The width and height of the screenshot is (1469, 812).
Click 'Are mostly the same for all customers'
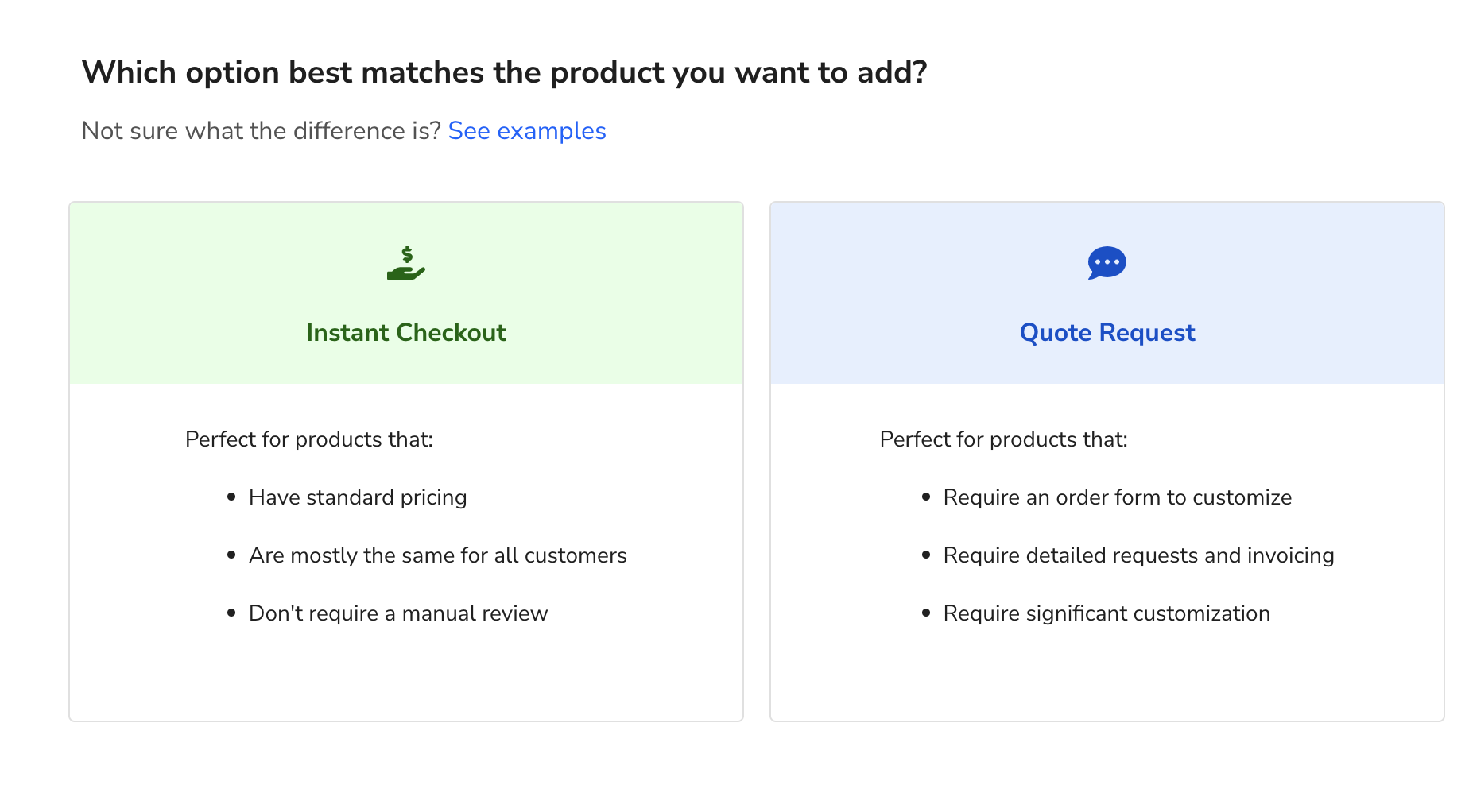pos(438,555)
